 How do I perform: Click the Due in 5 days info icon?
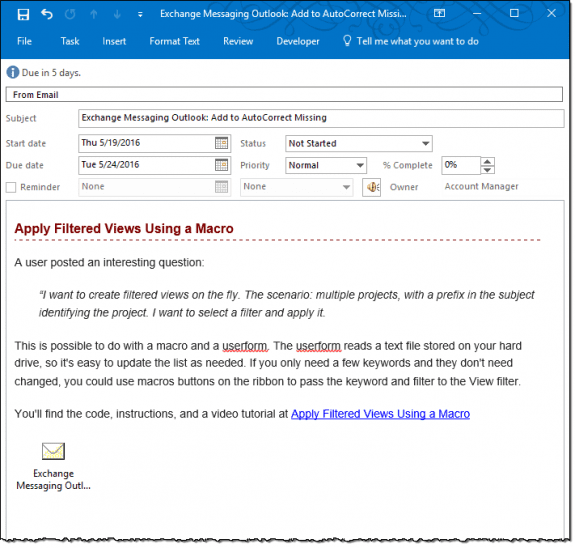[12, 72]
